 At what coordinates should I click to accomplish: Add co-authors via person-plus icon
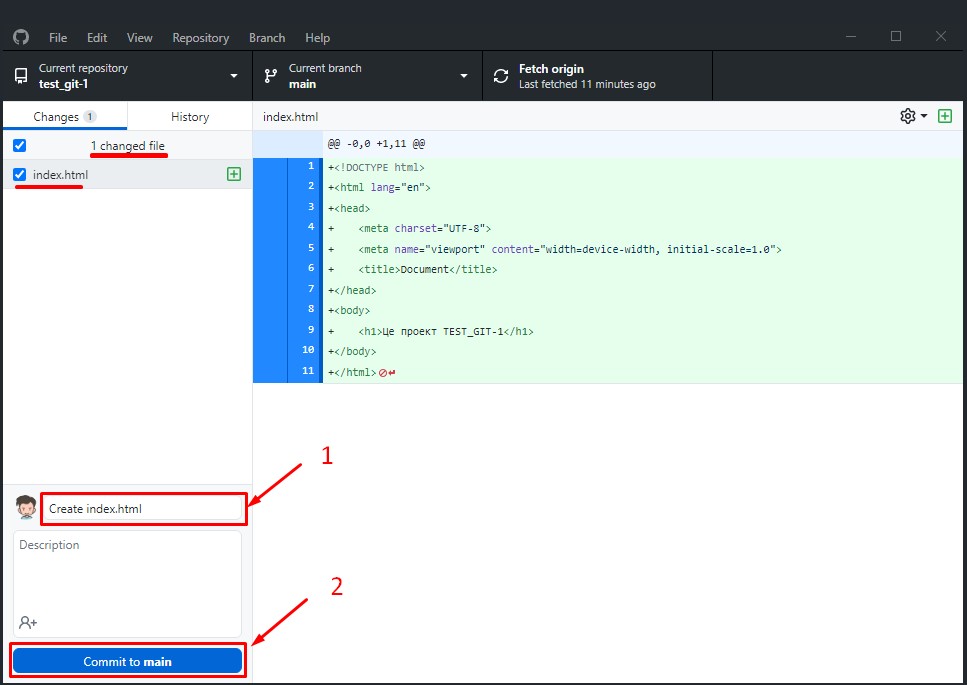click(x=28, y=622)
